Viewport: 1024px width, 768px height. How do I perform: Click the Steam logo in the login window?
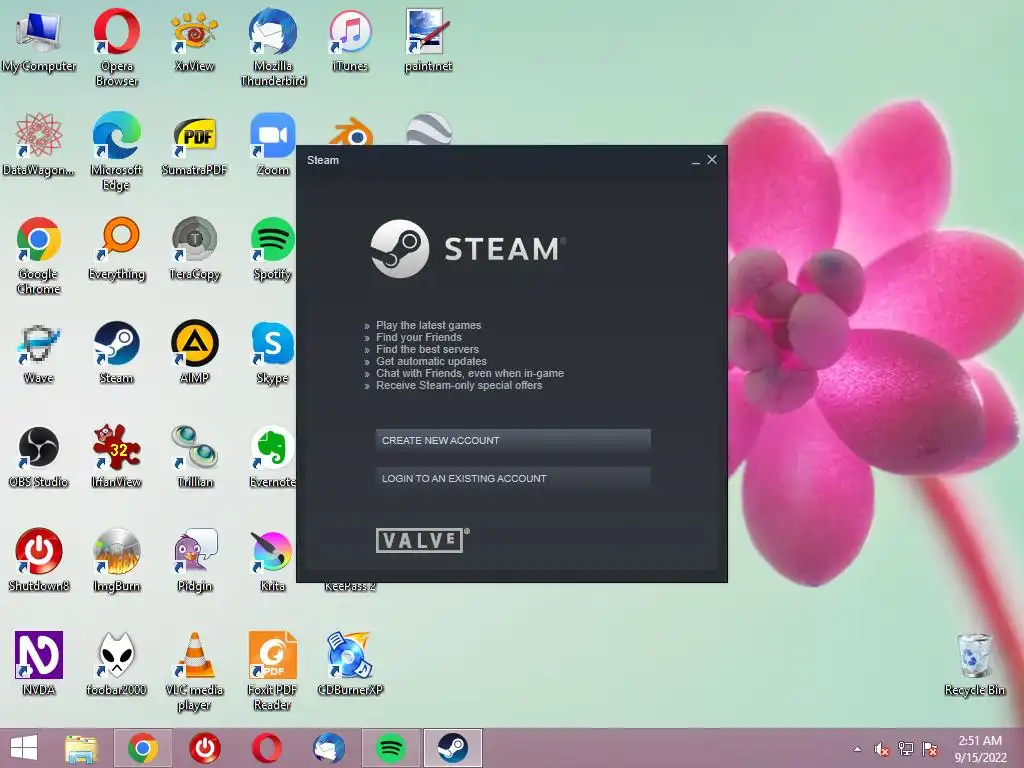[x=468, y=249]
